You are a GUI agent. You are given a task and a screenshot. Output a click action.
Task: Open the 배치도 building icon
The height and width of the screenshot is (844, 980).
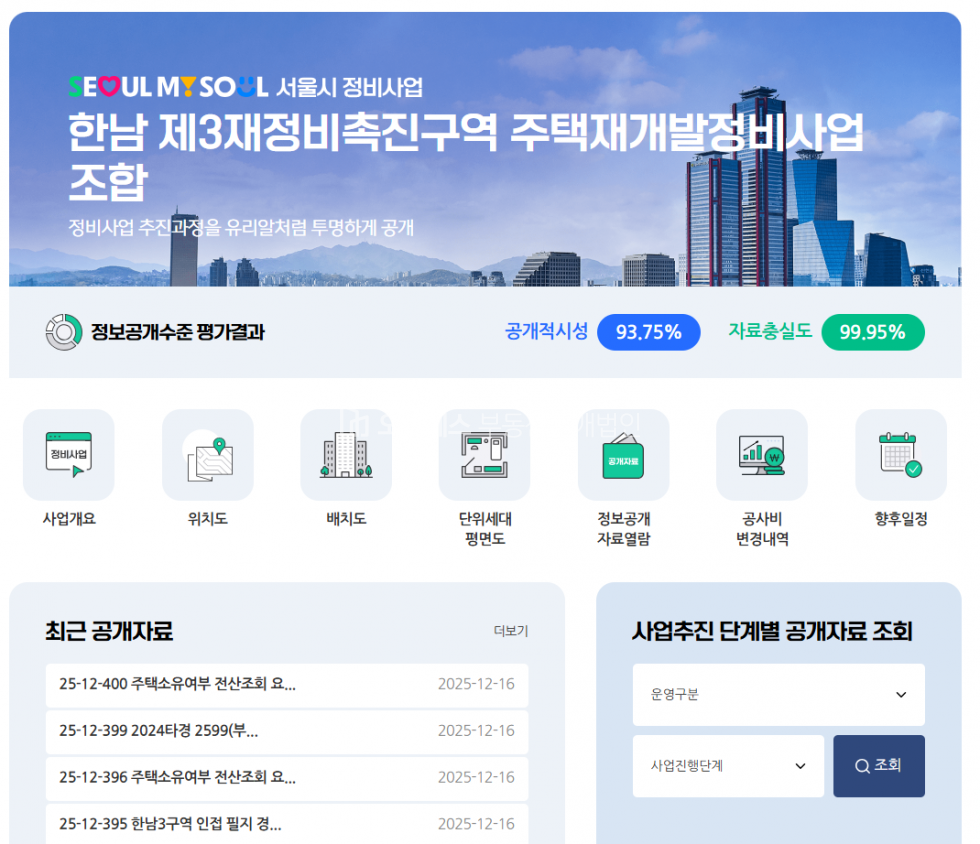(x=346, y=455)
